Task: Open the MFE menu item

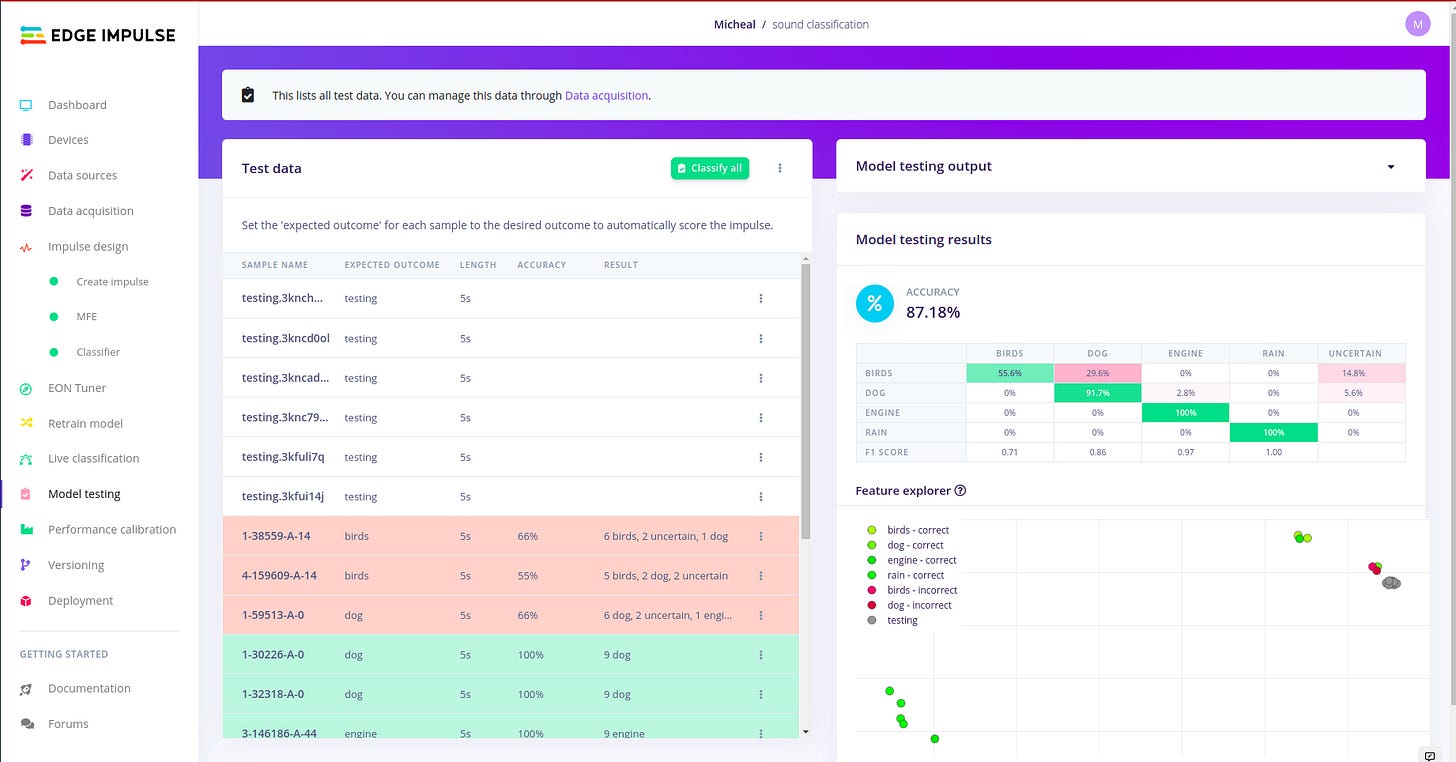Action: coord(87,317)
